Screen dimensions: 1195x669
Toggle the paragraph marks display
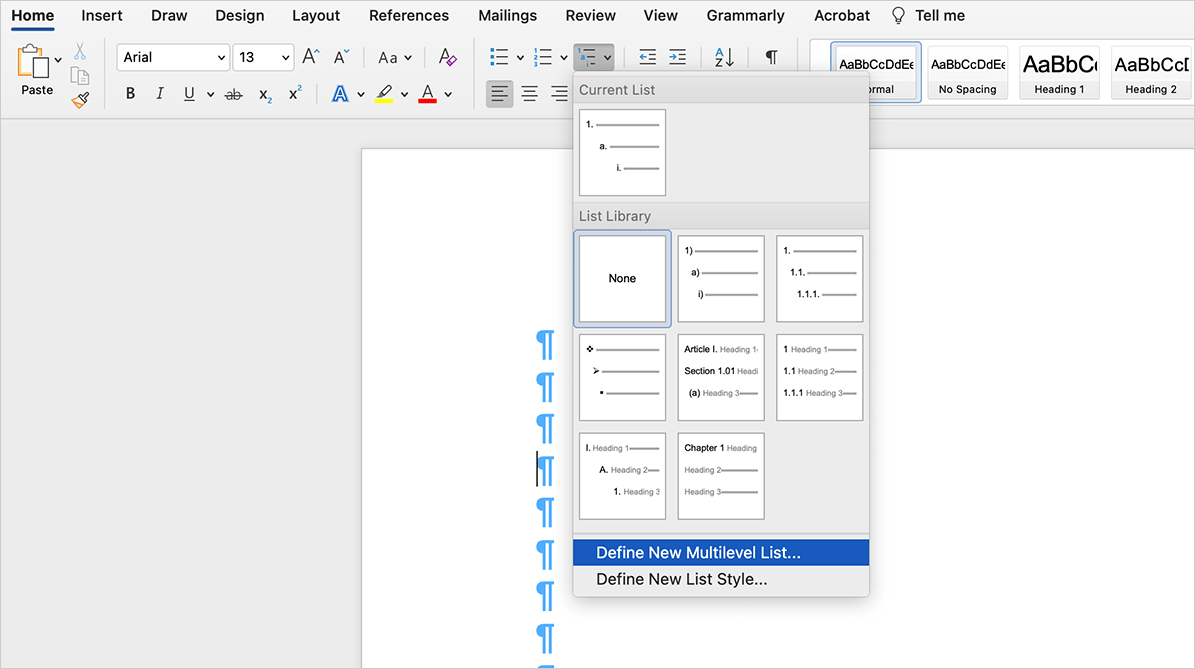point(771,57)
